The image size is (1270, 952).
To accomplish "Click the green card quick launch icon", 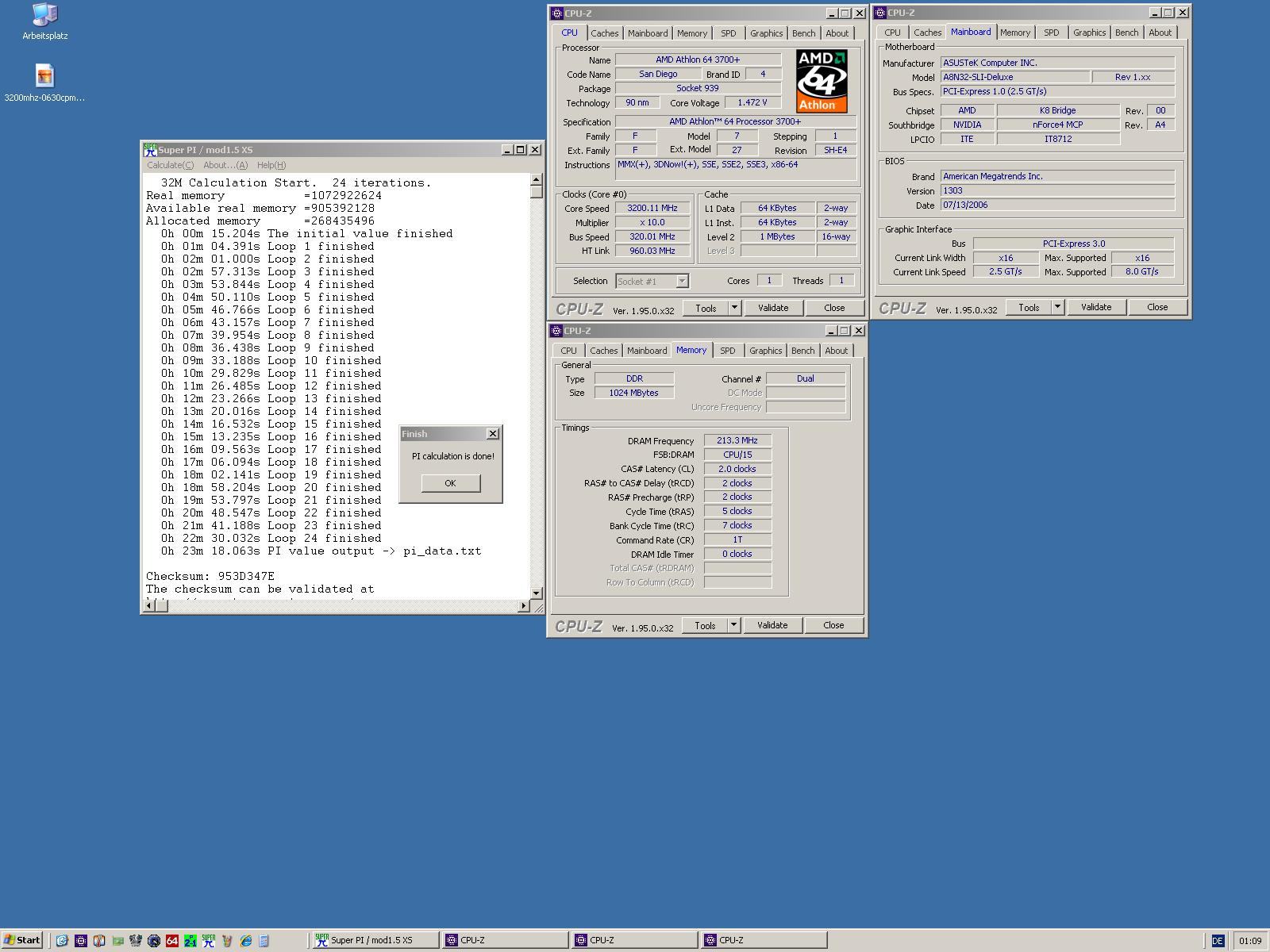I will pos(117,940).
